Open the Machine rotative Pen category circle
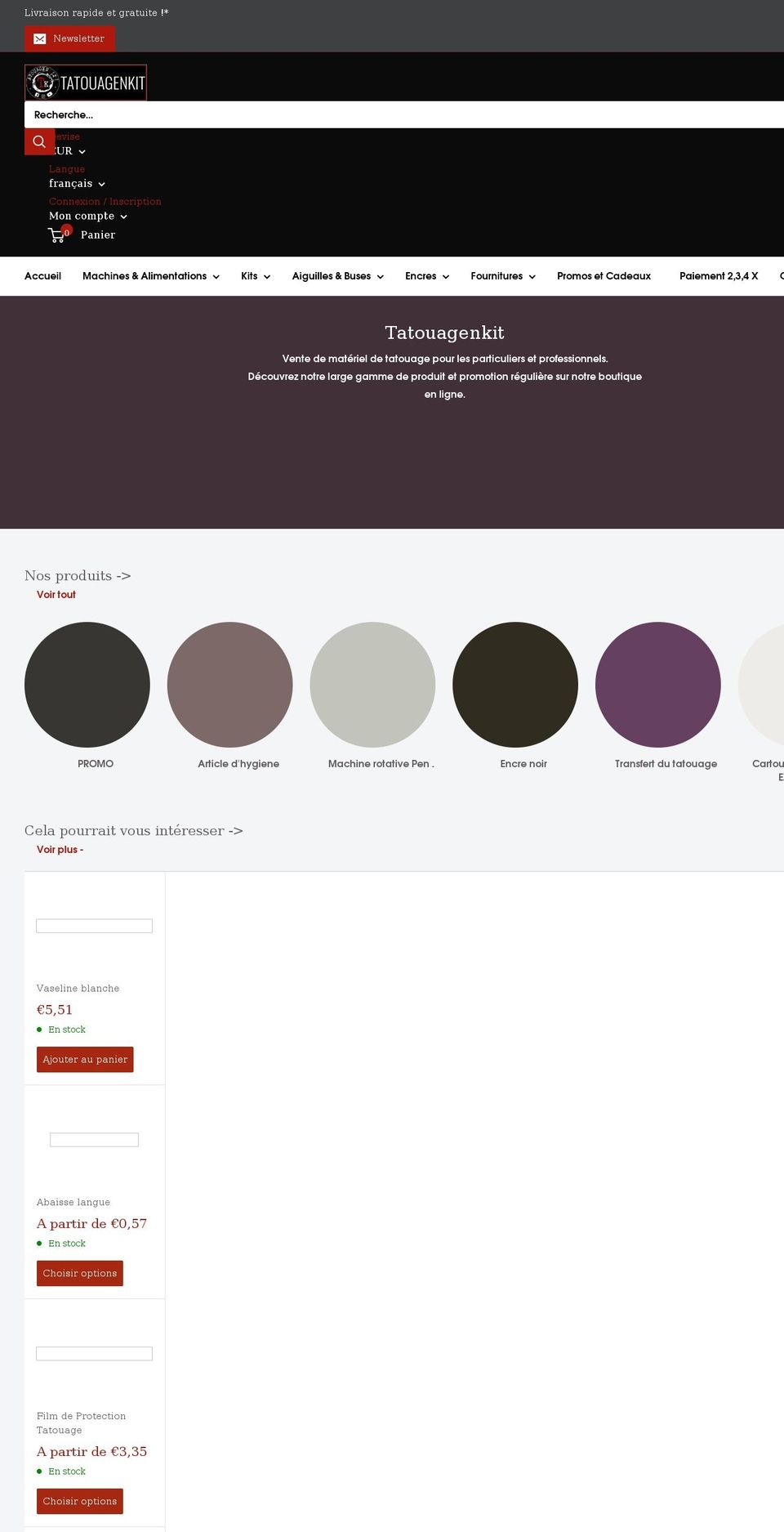The height and width of the screenshot is (1532, 784). 372,685
